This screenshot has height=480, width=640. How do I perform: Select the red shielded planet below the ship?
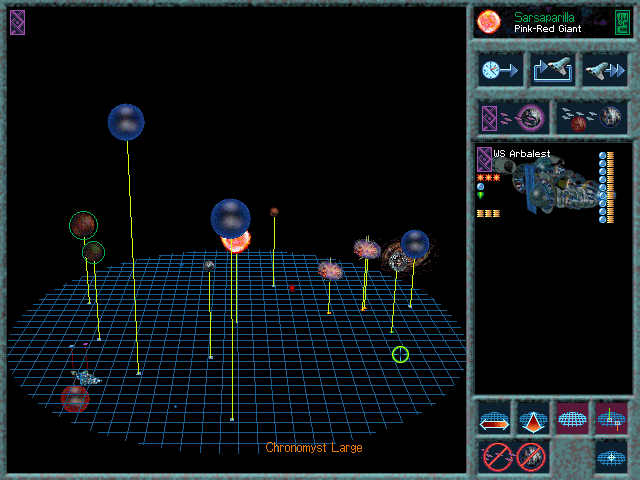(75, 398)
